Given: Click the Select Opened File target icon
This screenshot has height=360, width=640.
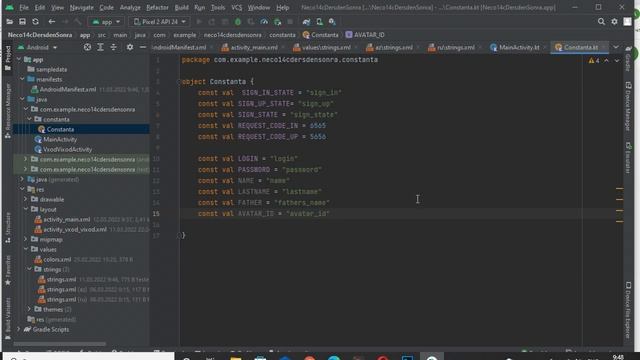Looking at the screenshot, I should click(87, 47).
